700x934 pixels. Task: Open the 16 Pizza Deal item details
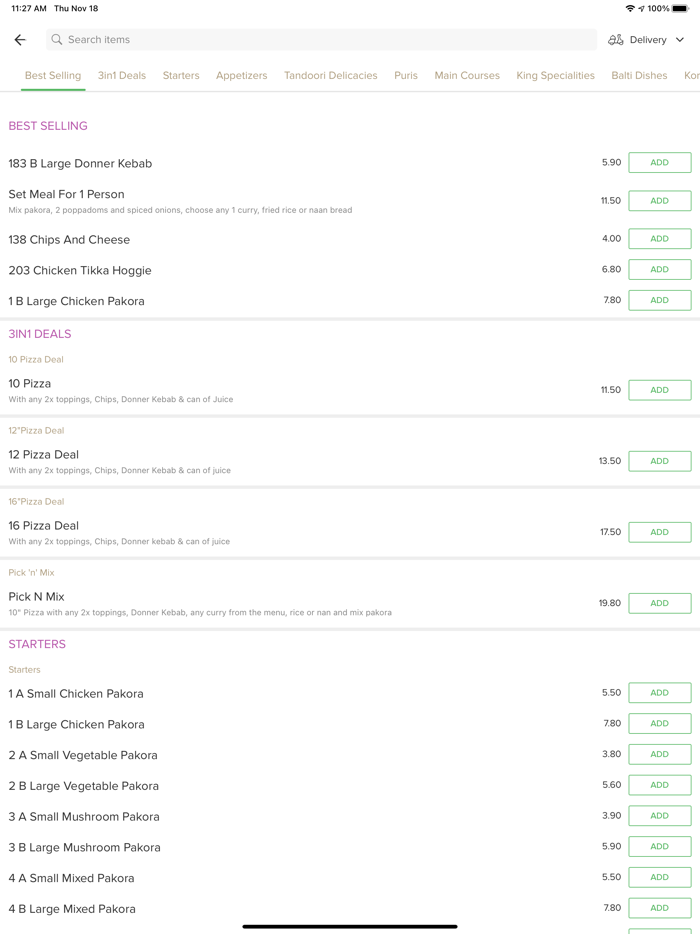click(44, 526)
